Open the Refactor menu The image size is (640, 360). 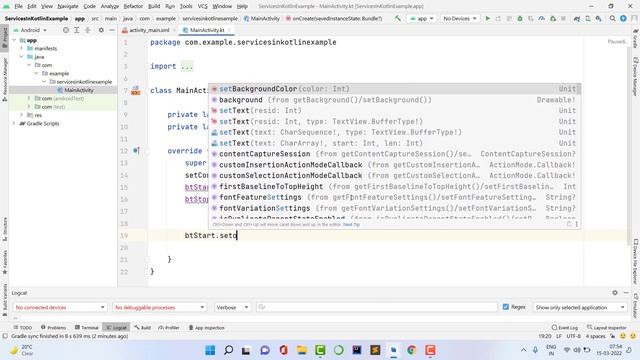pyautogui.click(x=133, y=6)
